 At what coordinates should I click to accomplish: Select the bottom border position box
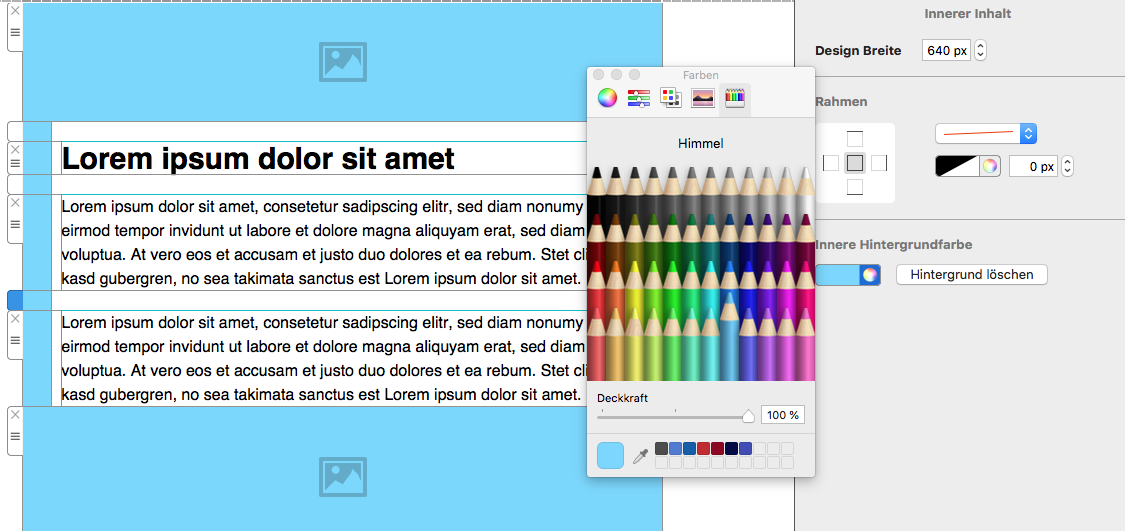(x=855, y=187)
